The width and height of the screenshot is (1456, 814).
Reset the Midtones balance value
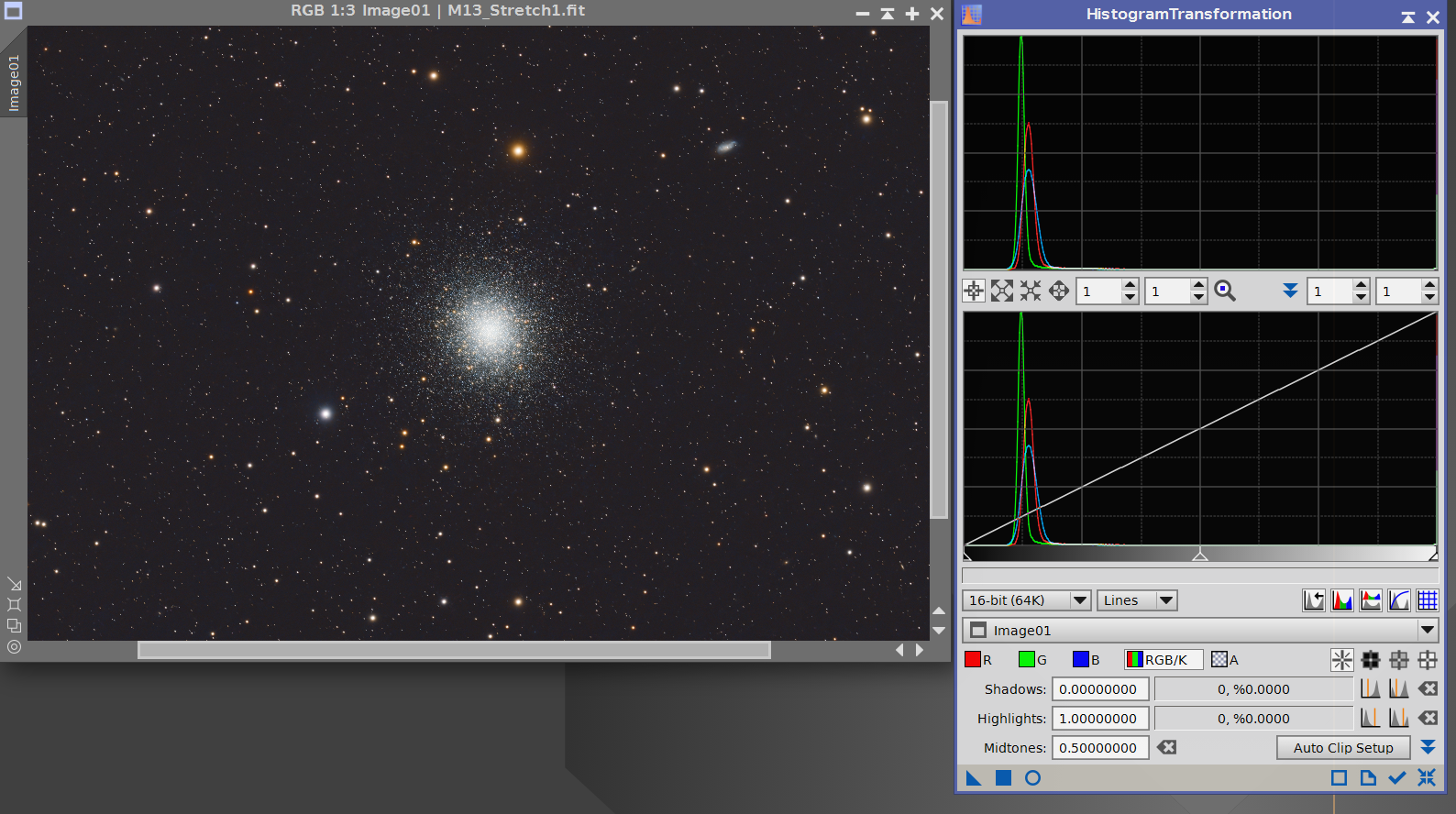coord(1166,748)
